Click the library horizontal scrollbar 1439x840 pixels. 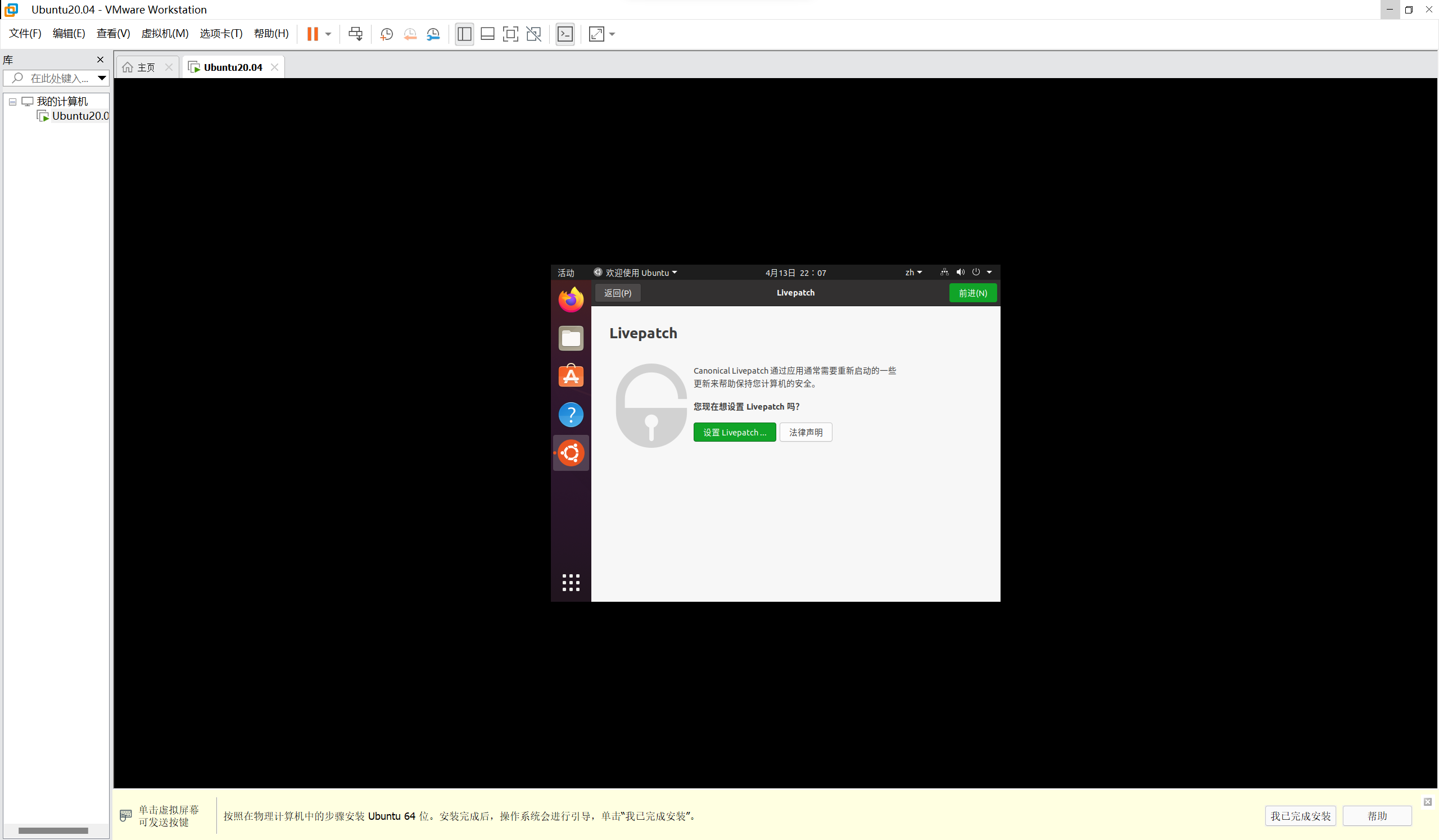coord(53,830)
